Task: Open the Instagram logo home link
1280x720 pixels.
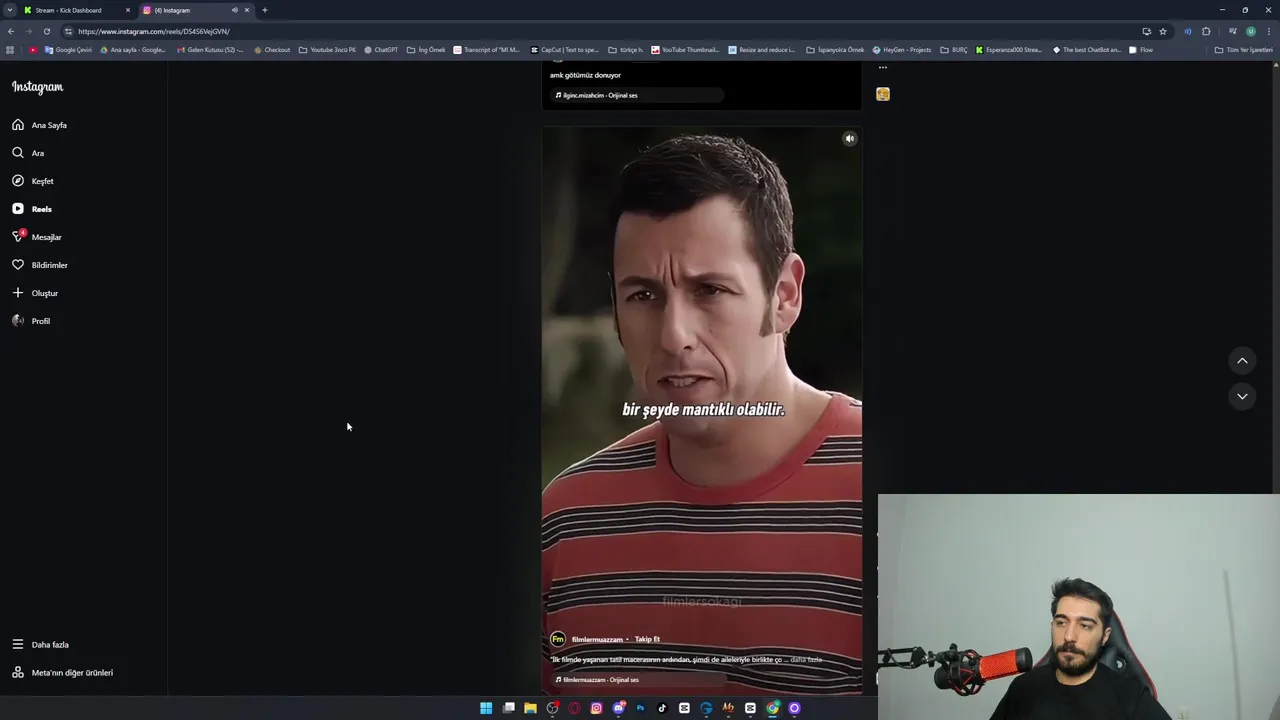Action: pos(37,87)
